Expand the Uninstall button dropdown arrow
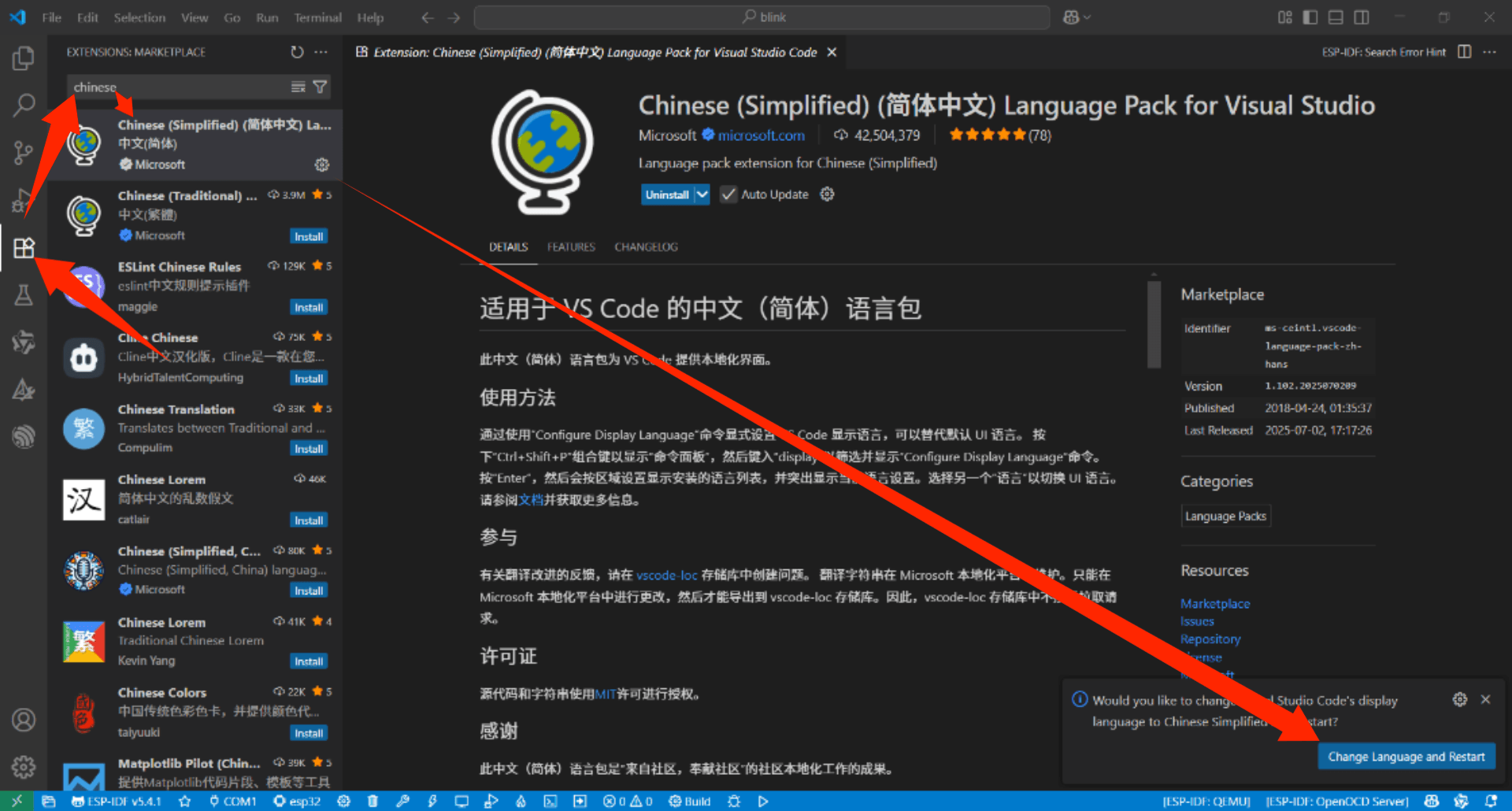 (702, 194)
